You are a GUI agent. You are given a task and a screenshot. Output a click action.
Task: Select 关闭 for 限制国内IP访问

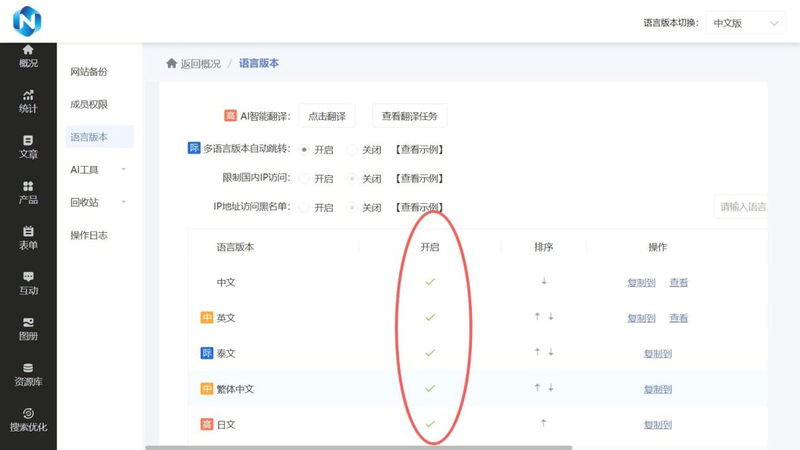tap(352, 179)
